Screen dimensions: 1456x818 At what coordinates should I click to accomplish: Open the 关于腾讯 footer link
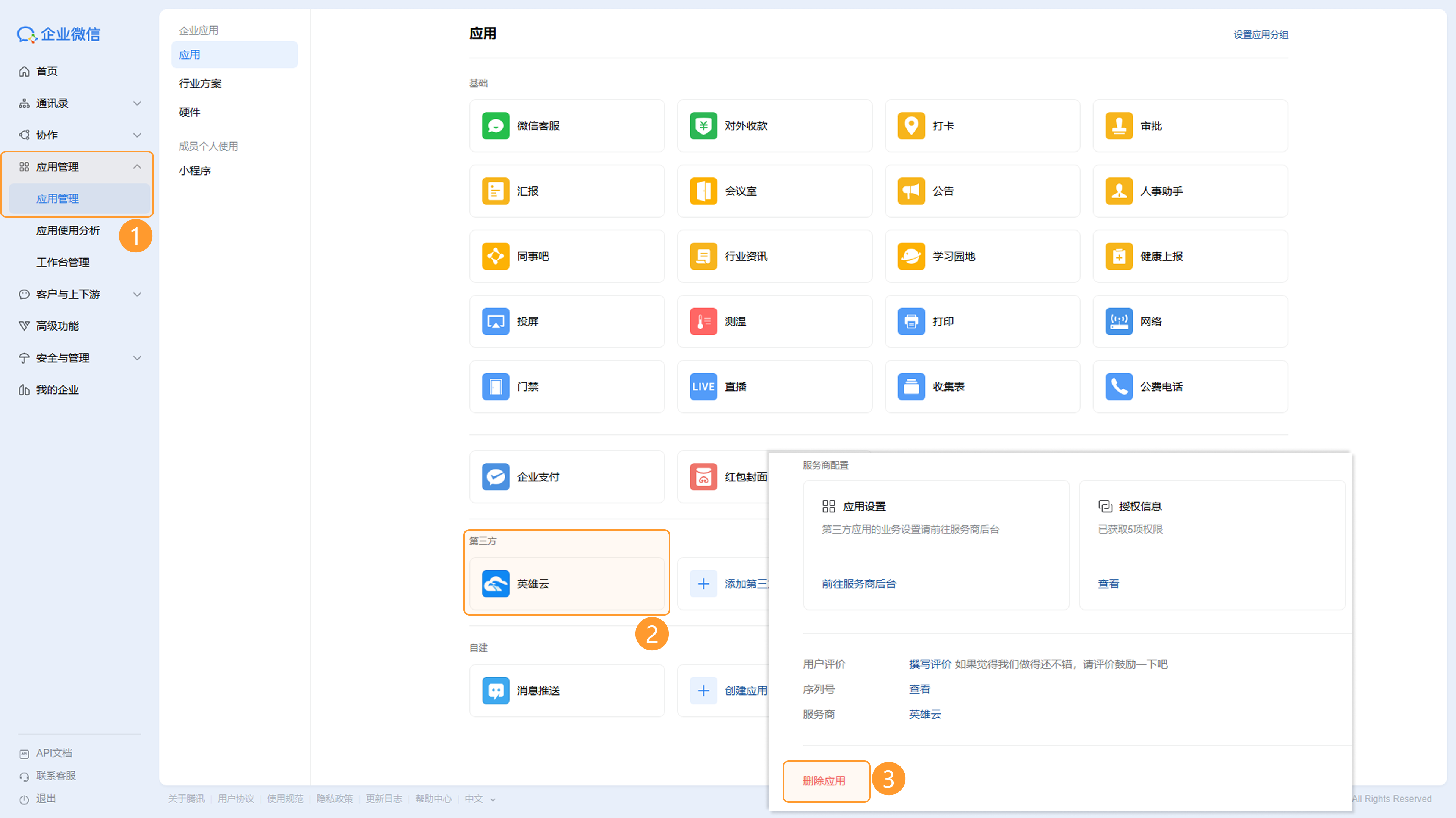tap(186, 799)
